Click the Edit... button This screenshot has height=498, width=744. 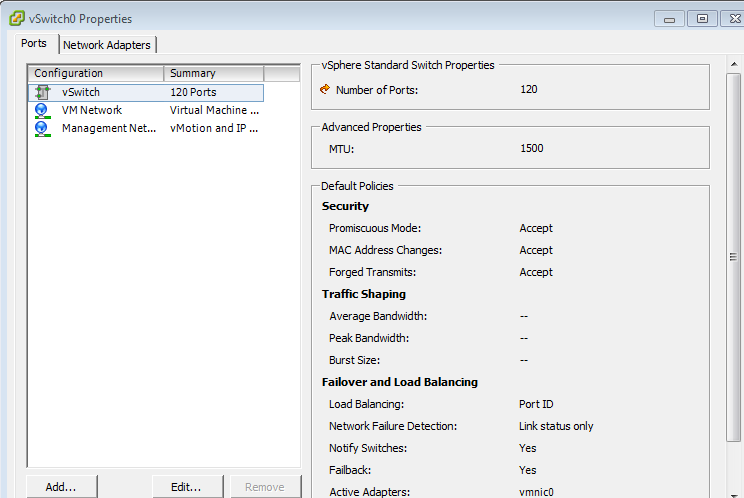(186, 487)
